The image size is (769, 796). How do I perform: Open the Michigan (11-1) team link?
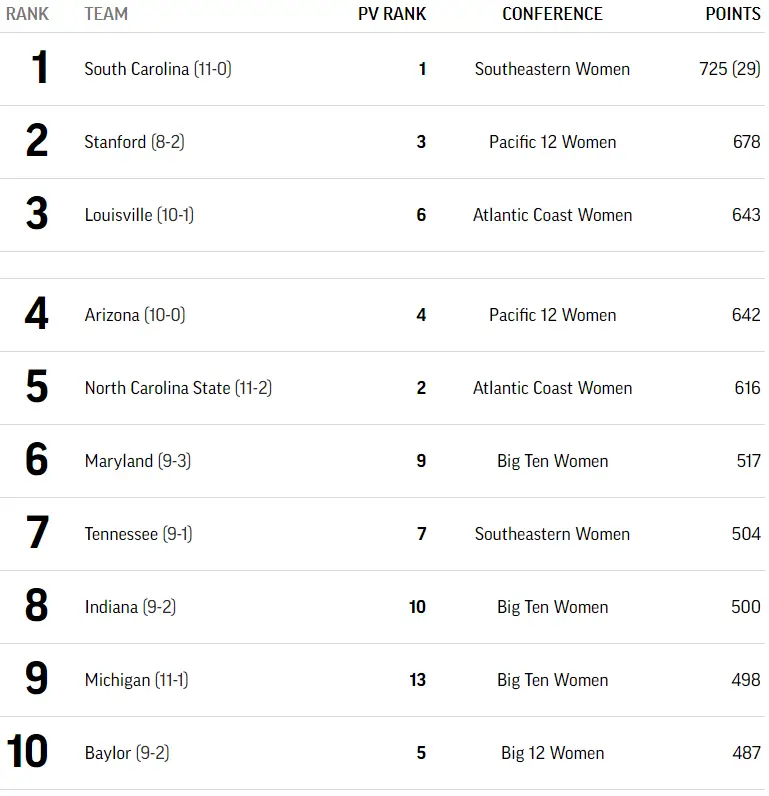click(x=136, y=680)
